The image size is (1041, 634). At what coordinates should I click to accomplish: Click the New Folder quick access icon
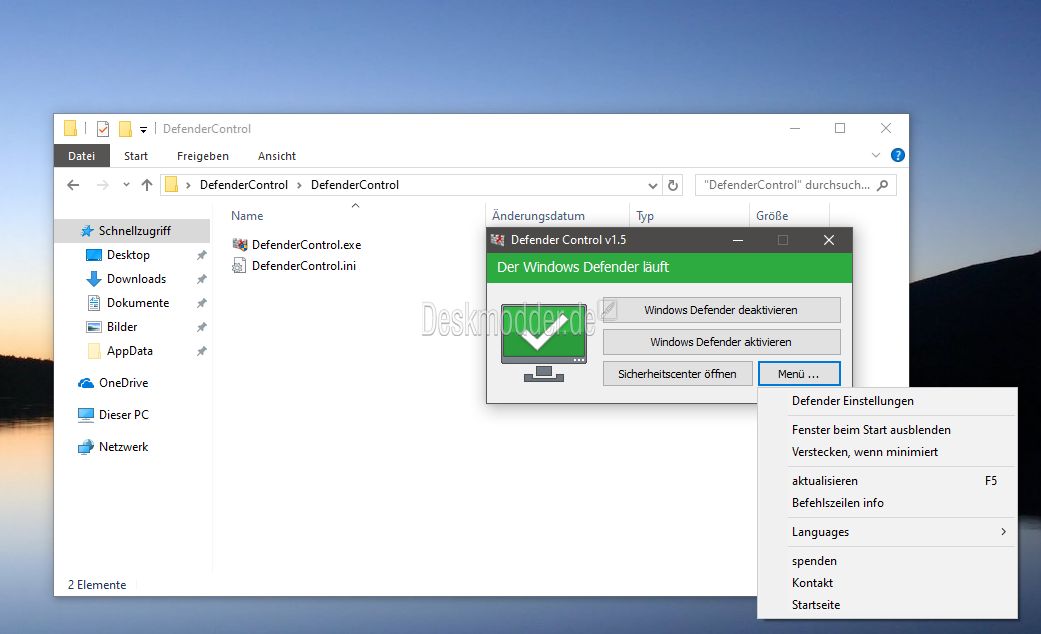pyautogui.click(x=125, y=129)
